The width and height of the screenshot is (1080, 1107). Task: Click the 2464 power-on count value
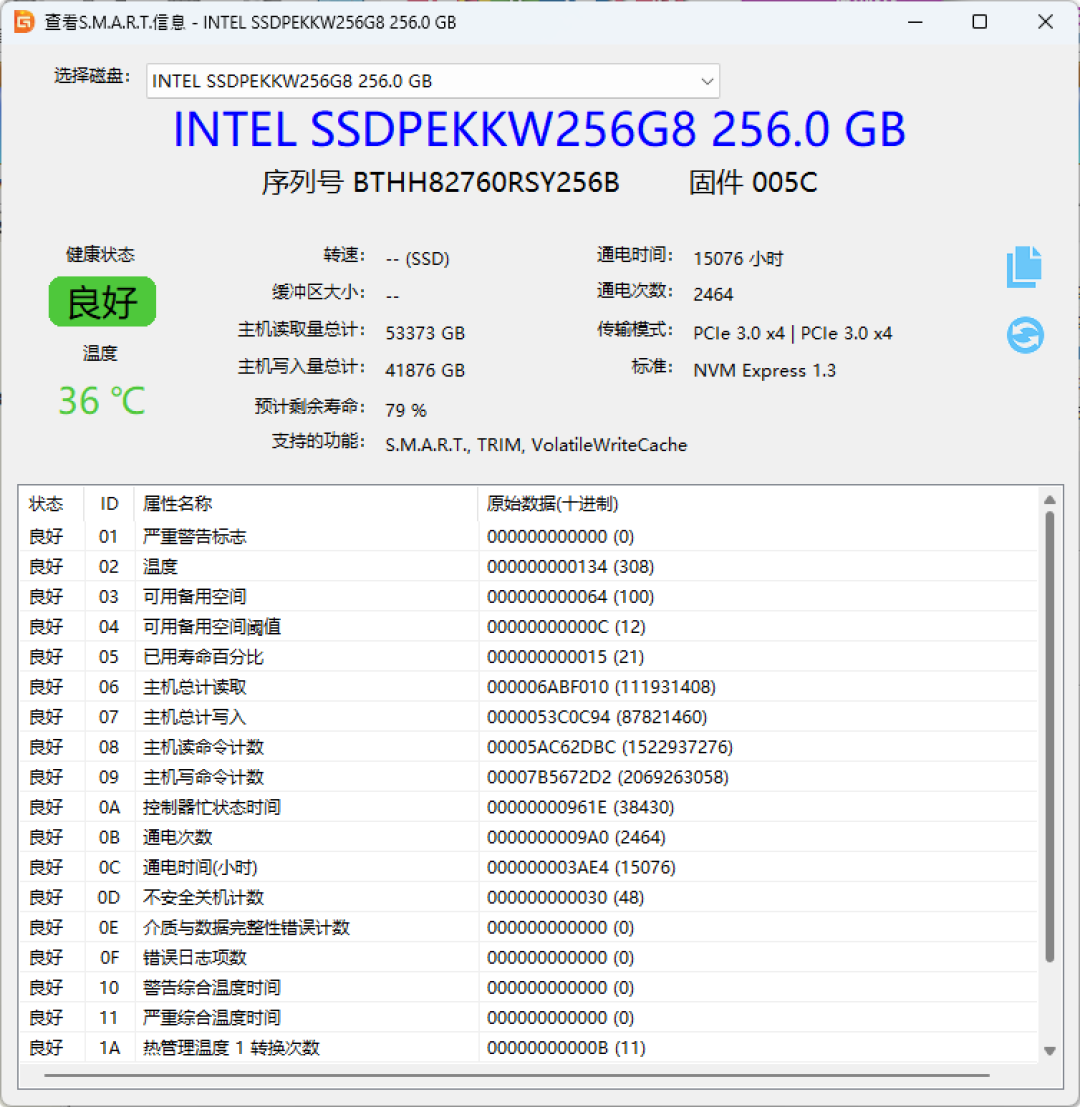pyautogui.click(x=713, y=294)
